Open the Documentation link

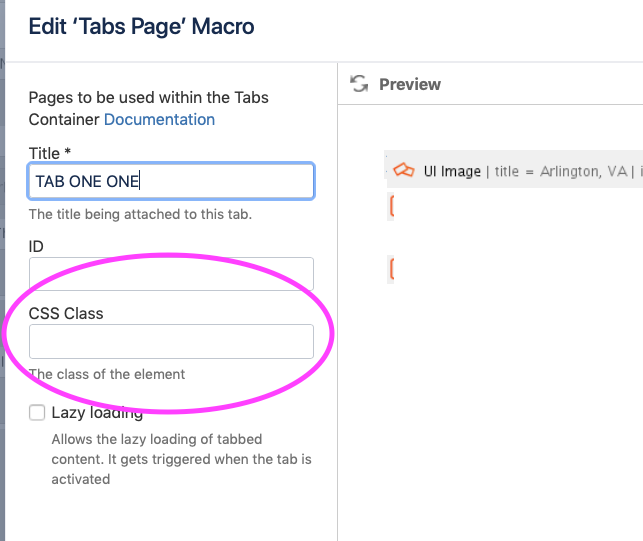[x=160, y=119]
